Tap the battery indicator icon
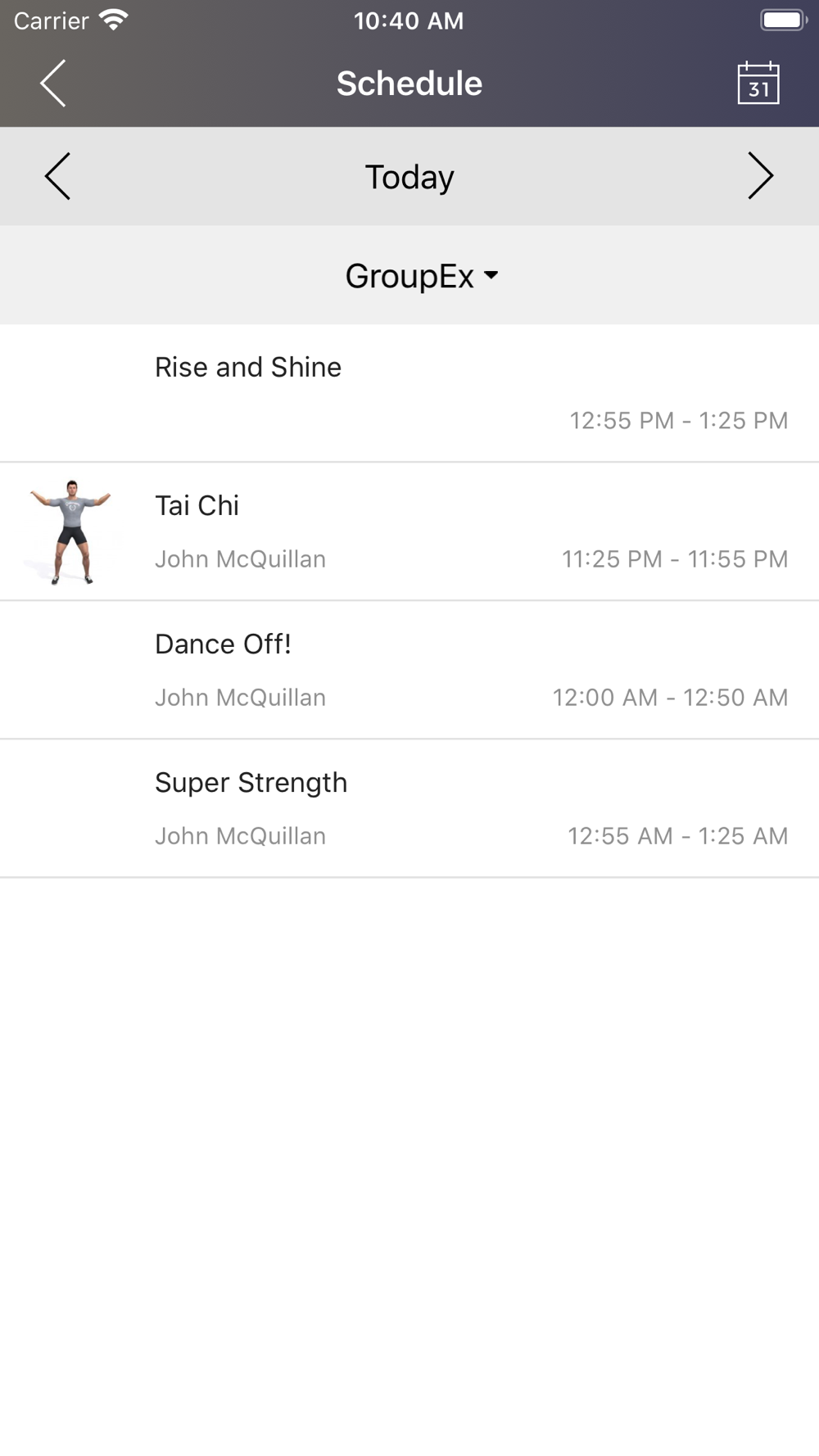 (x=784, y=20)
